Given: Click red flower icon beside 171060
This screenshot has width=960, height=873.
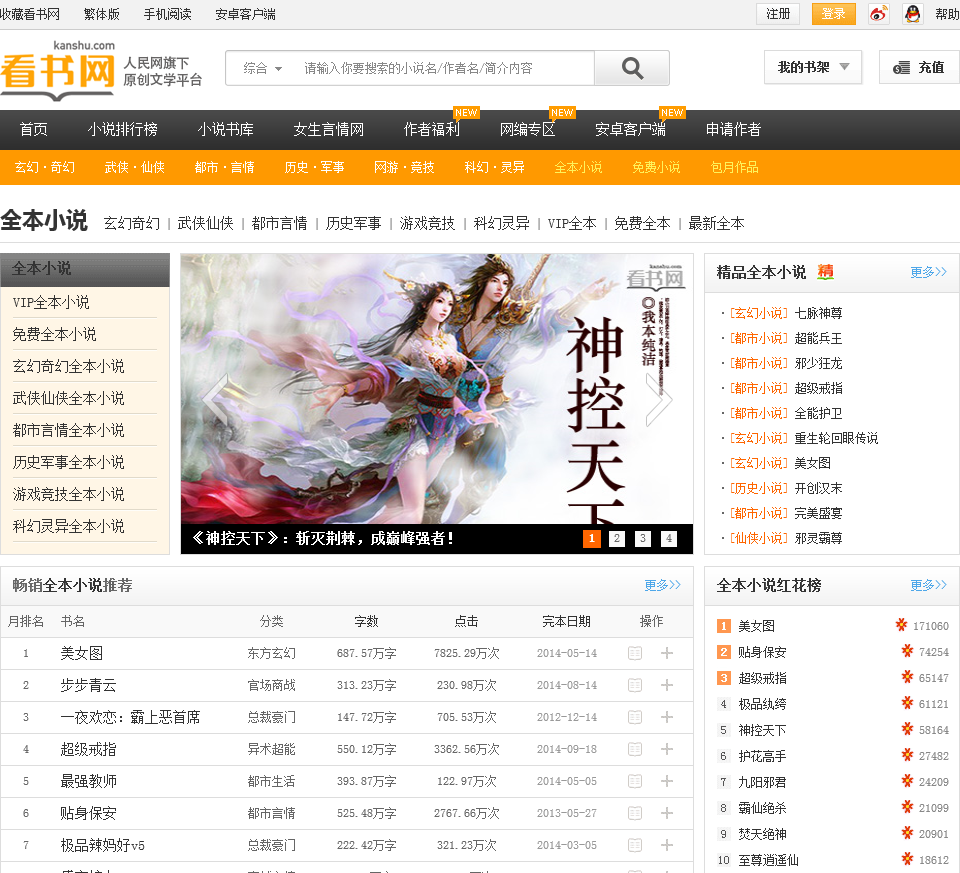Looking at the screenshot, I should tap(901, 624).
